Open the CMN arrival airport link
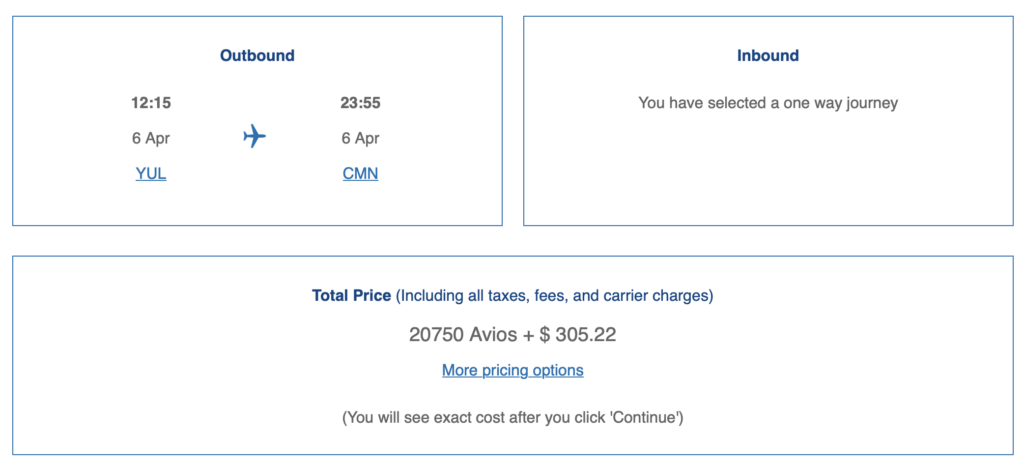 [x=360, y=174]
